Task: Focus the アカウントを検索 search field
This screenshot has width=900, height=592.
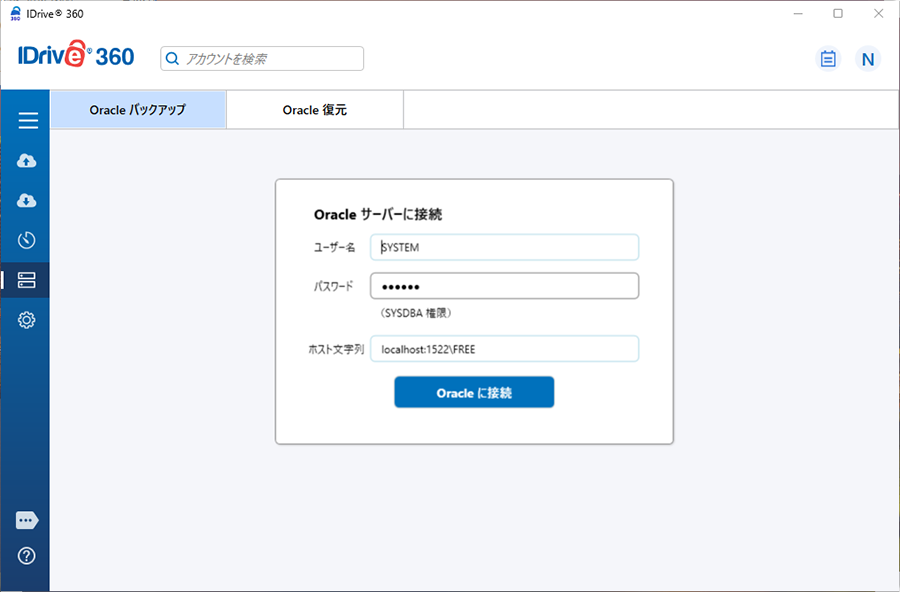Action: point(270,59)
